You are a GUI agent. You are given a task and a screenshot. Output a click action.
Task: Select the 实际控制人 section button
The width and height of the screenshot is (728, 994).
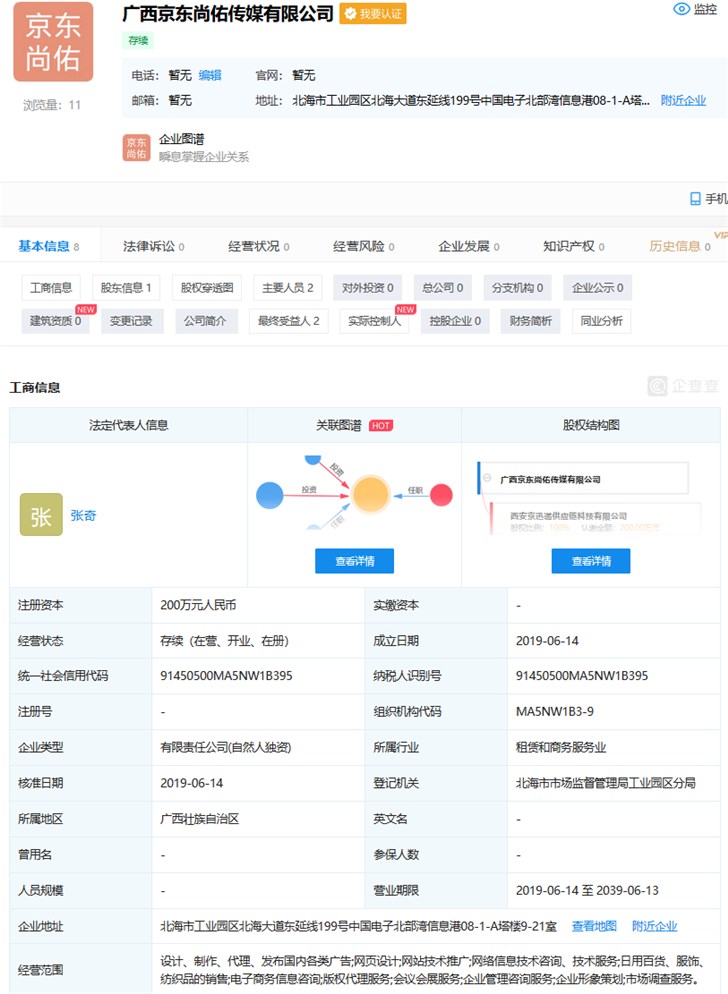point(374,321)
